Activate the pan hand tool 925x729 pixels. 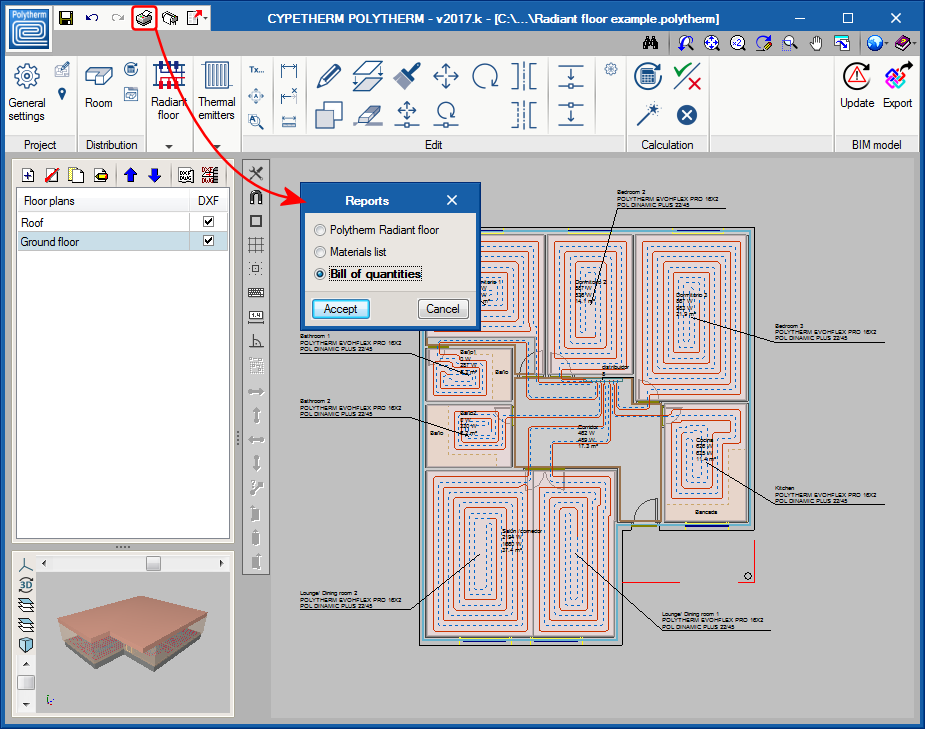pyautogui.click(x=814, y=43)
